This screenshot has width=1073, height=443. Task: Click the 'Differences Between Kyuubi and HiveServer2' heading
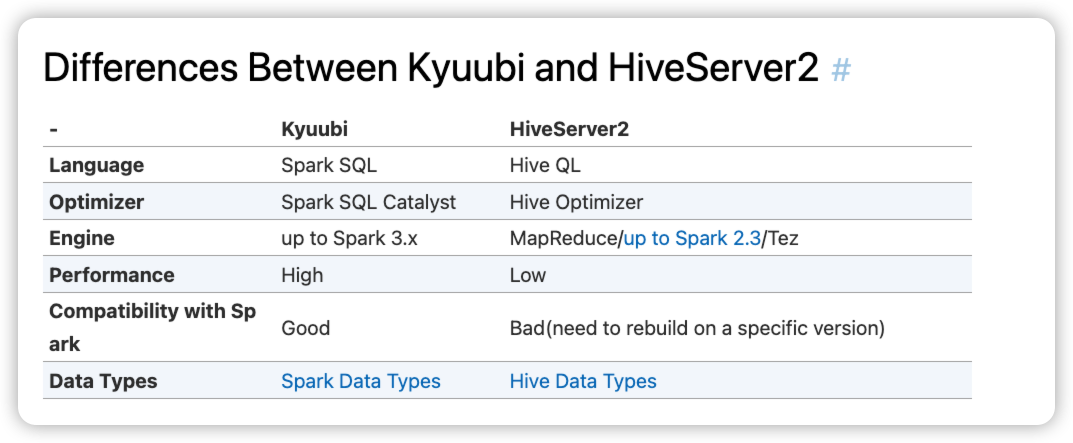[x=431, y=70]
